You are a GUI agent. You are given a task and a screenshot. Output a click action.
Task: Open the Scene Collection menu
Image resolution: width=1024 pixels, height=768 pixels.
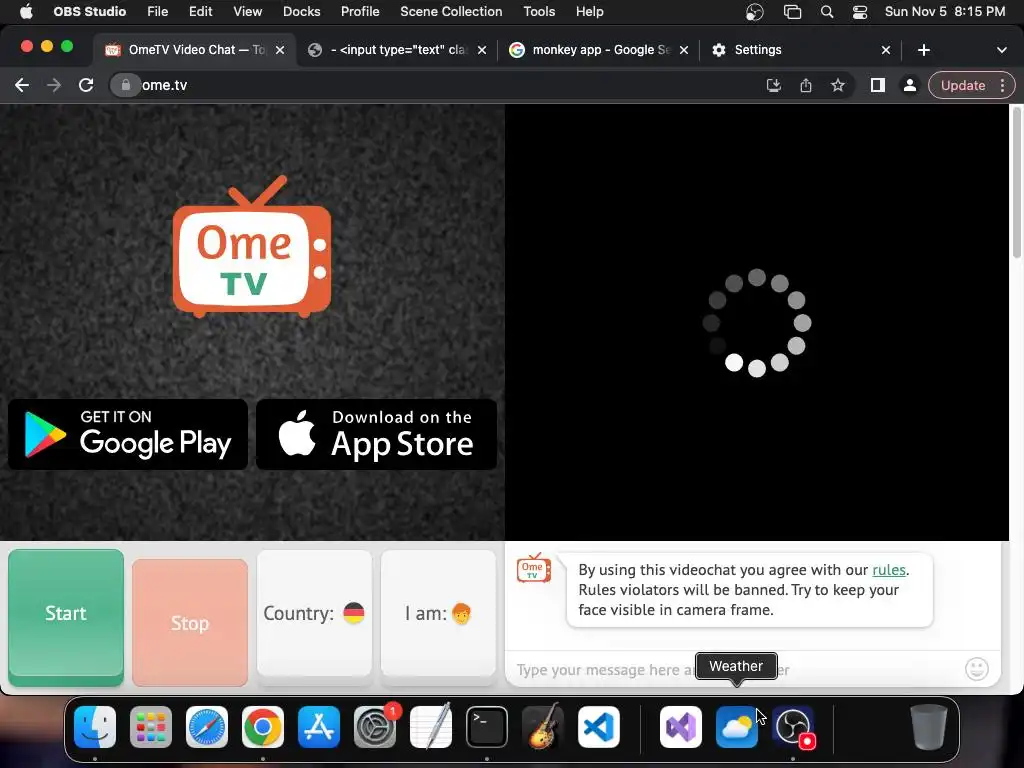(451, 12)
